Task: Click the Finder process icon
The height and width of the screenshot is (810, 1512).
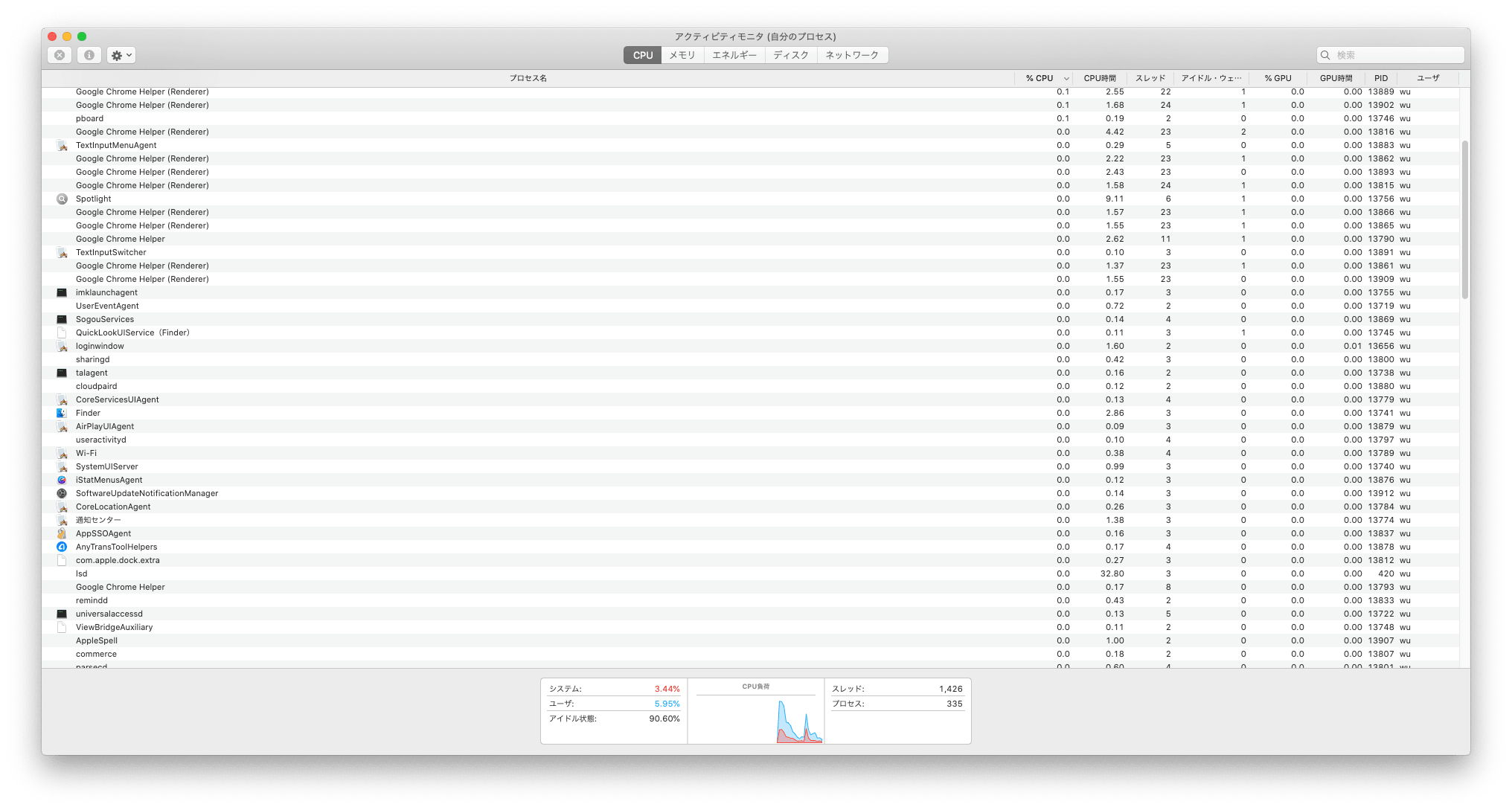Action: (x=62, y=413)
